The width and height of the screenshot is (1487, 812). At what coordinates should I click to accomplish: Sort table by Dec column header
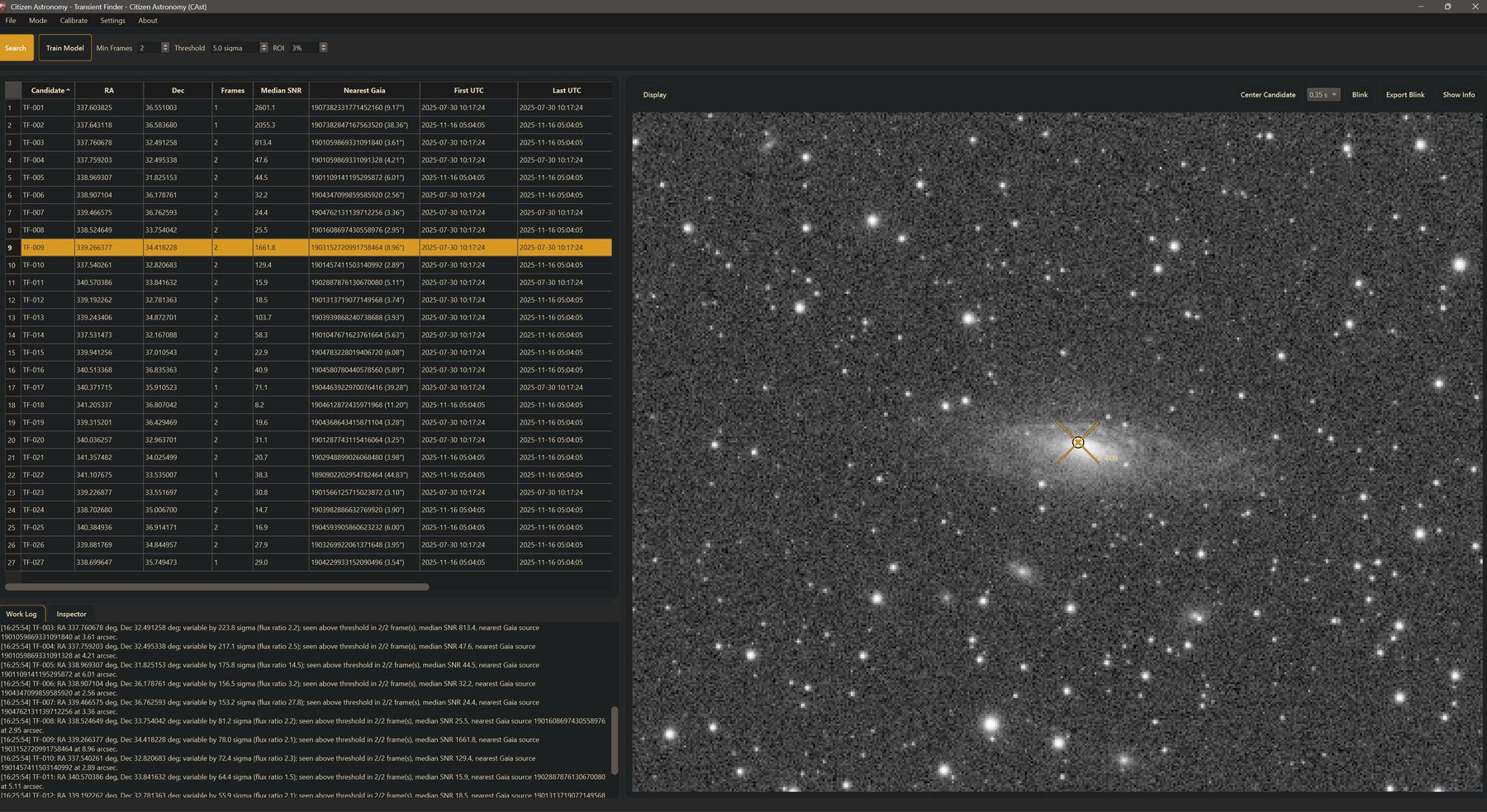click(178, 90)
